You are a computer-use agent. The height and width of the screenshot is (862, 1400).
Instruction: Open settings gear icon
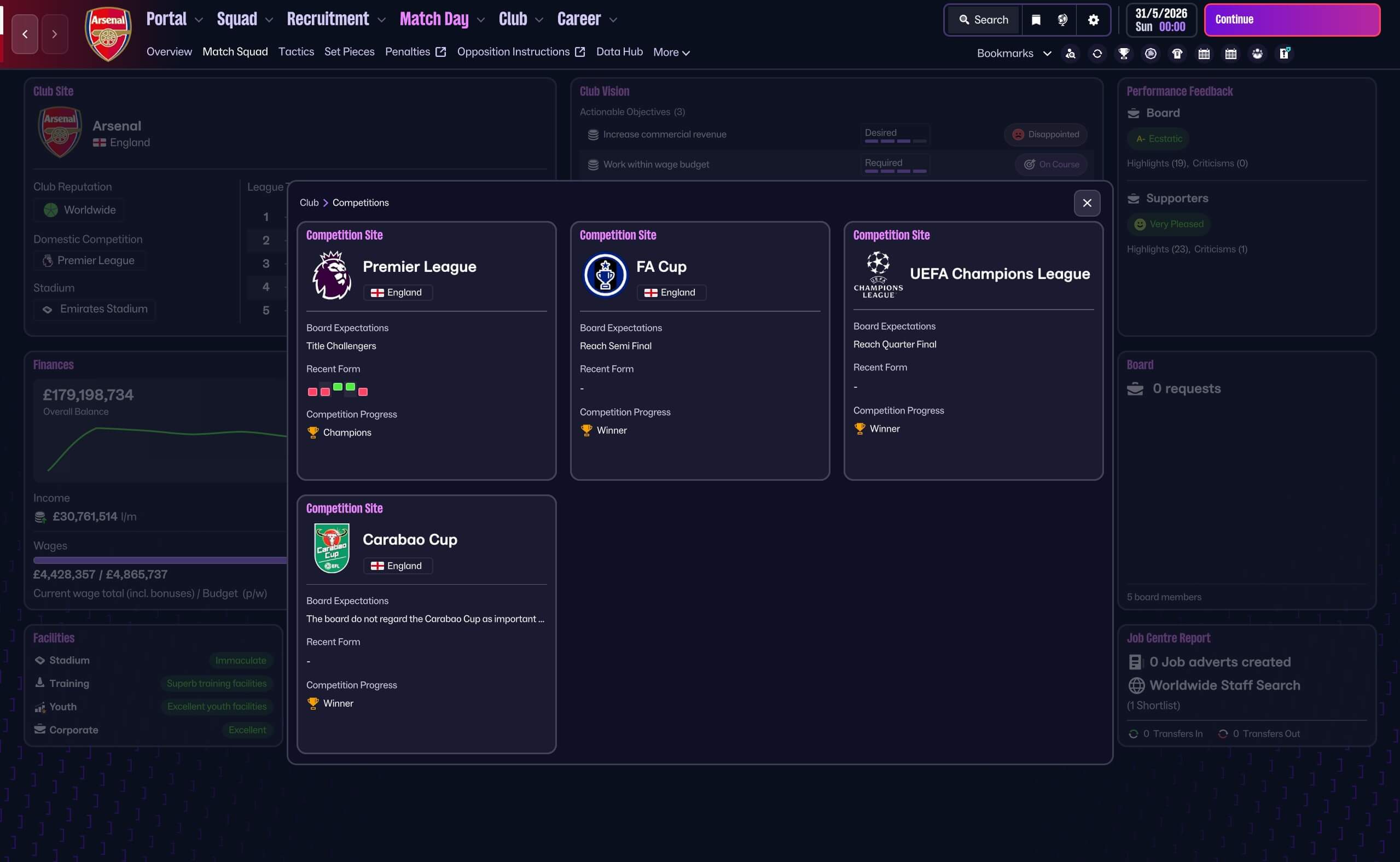[x=1093, y=20]
